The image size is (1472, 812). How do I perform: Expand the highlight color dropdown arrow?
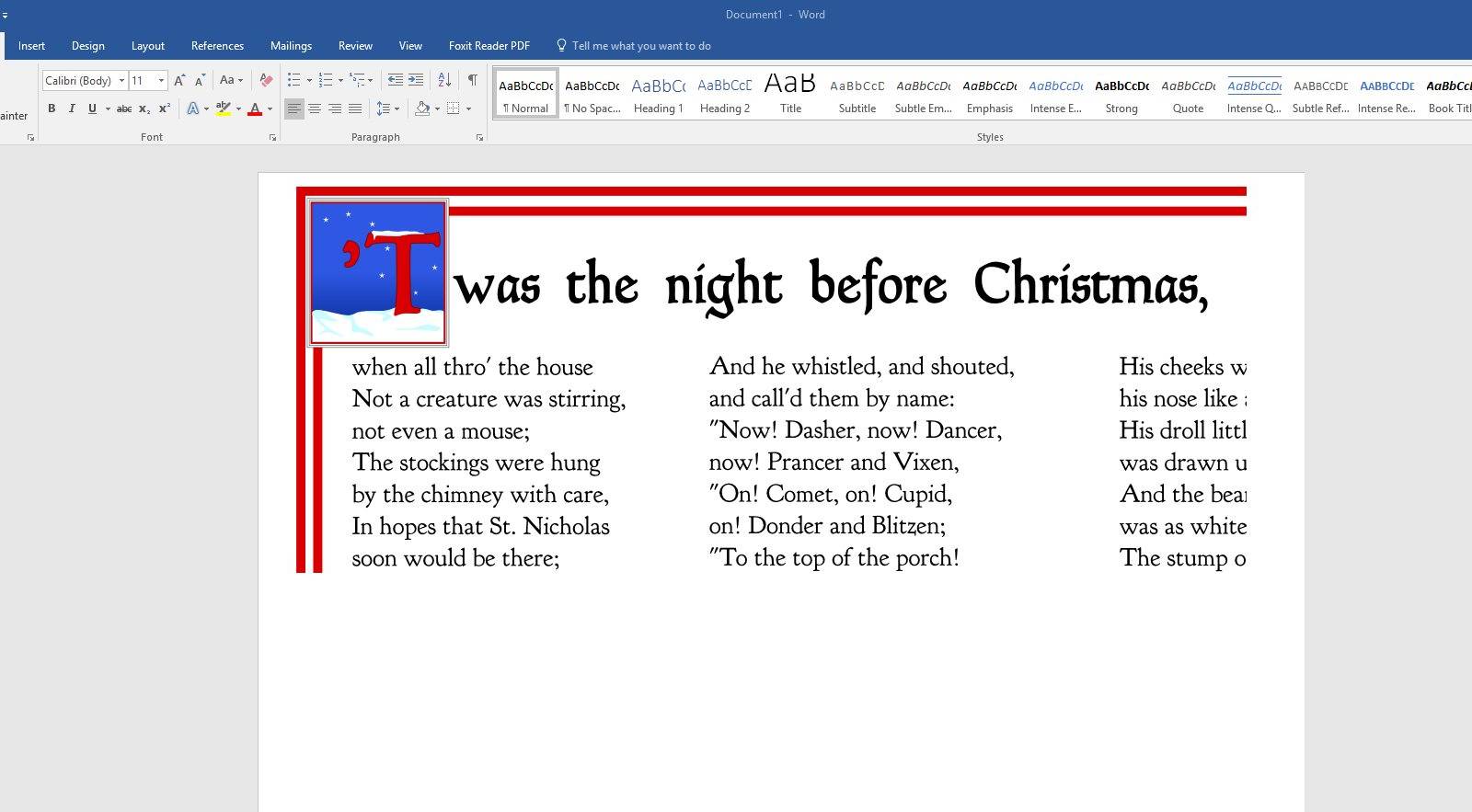(238, 109)
